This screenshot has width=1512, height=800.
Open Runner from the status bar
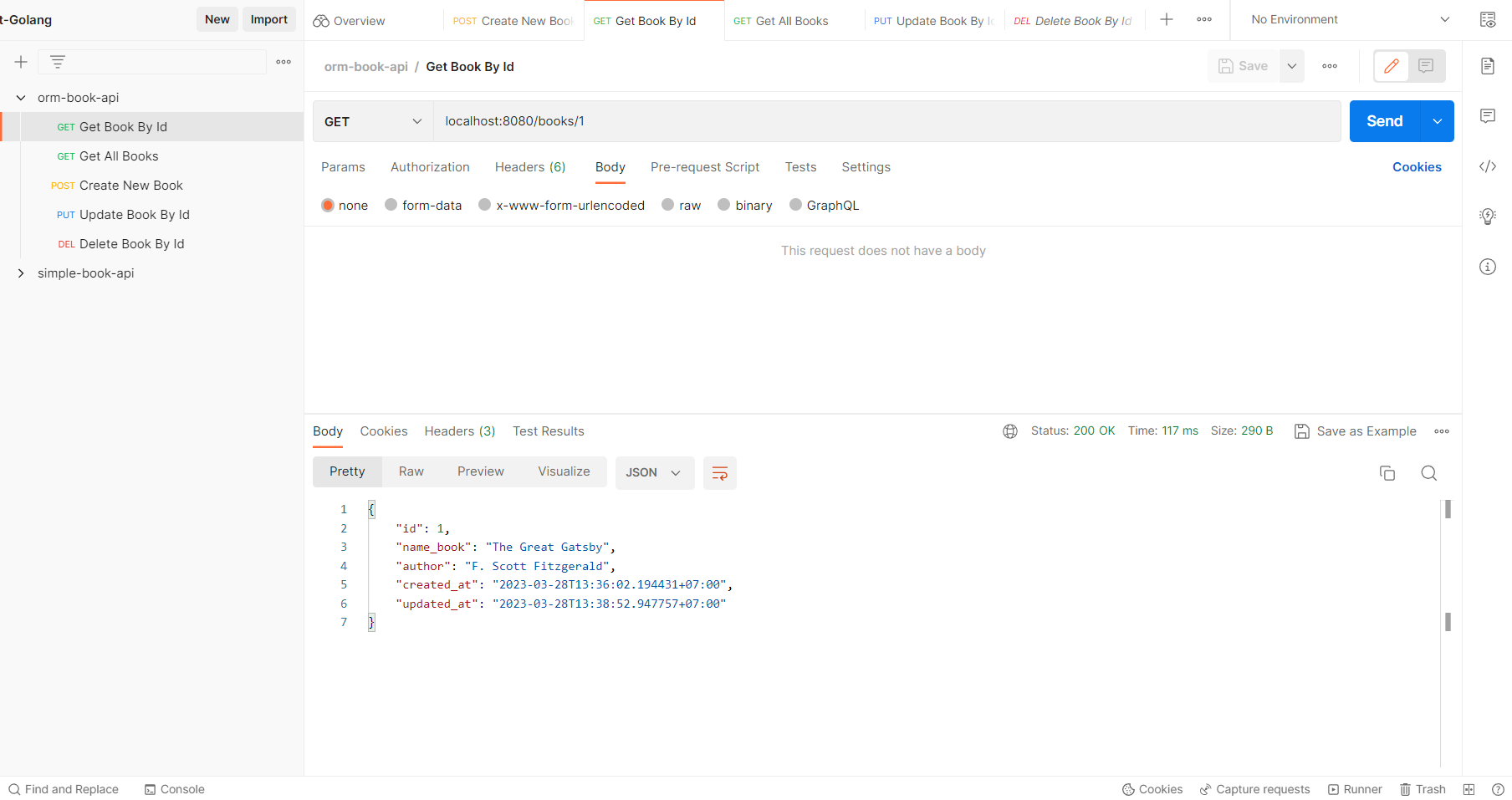coord(1355,789)
